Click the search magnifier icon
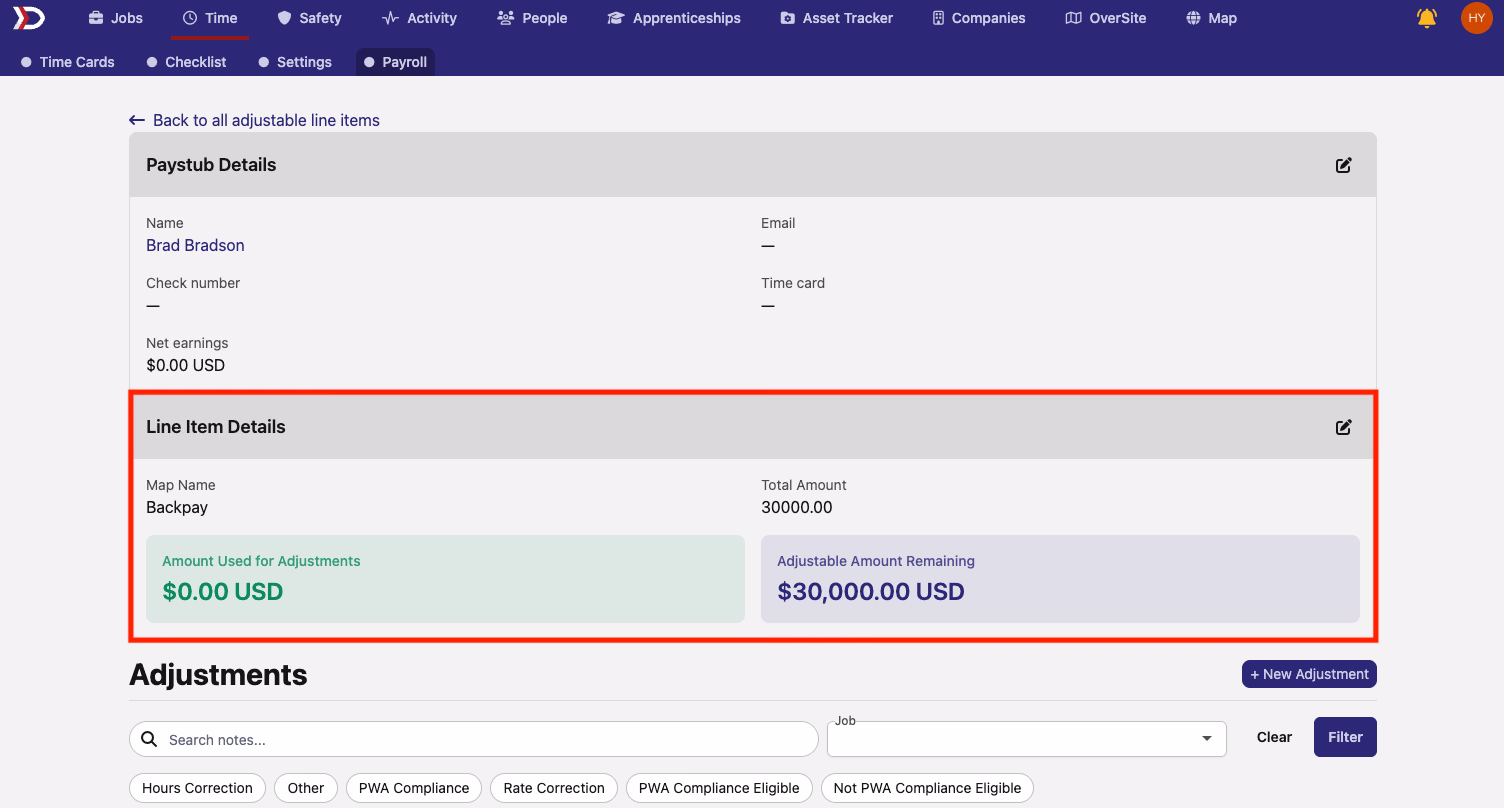This screenshot has height=808, width=1504. pyautogui.click(x=149, y=739)
